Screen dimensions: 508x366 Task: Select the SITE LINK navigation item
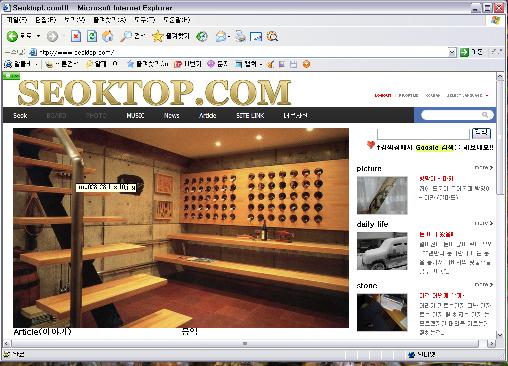coord(250,115)
